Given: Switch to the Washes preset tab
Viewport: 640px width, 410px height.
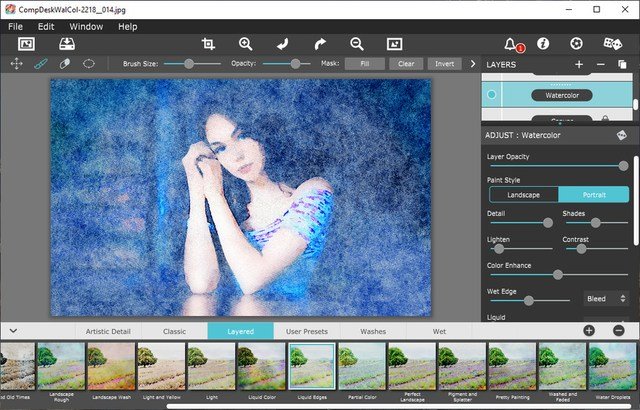Looking at the screenshot, I should click(373, 330).
